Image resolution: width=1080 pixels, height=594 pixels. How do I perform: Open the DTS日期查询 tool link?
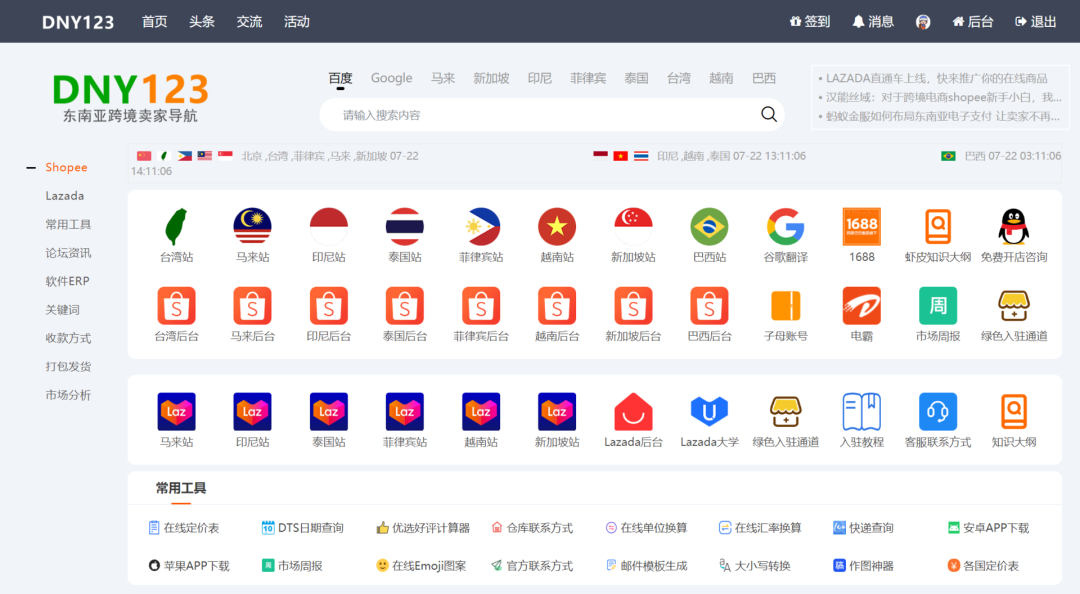click(302, 528)
